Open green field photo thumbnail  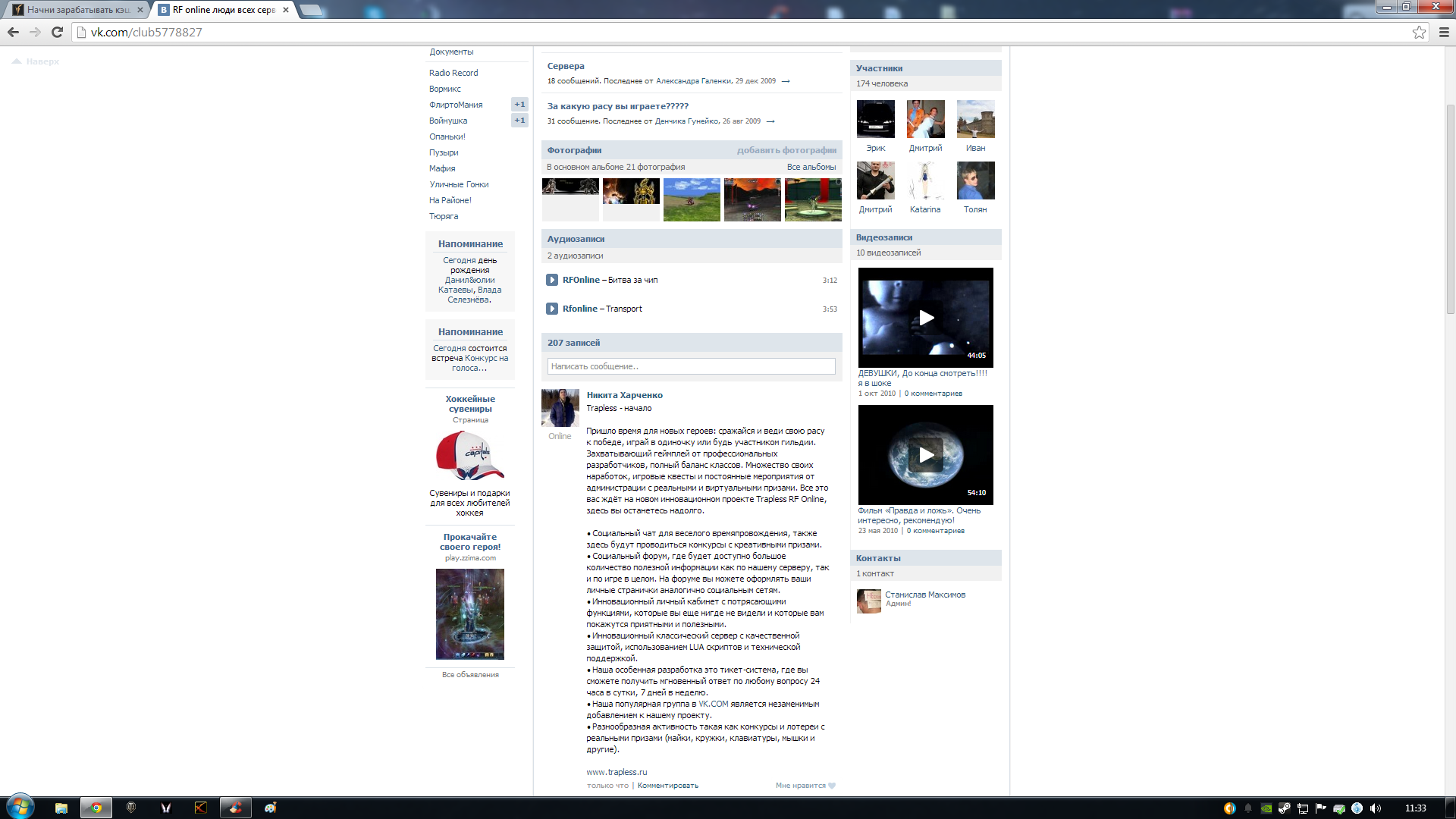[692, 200]
